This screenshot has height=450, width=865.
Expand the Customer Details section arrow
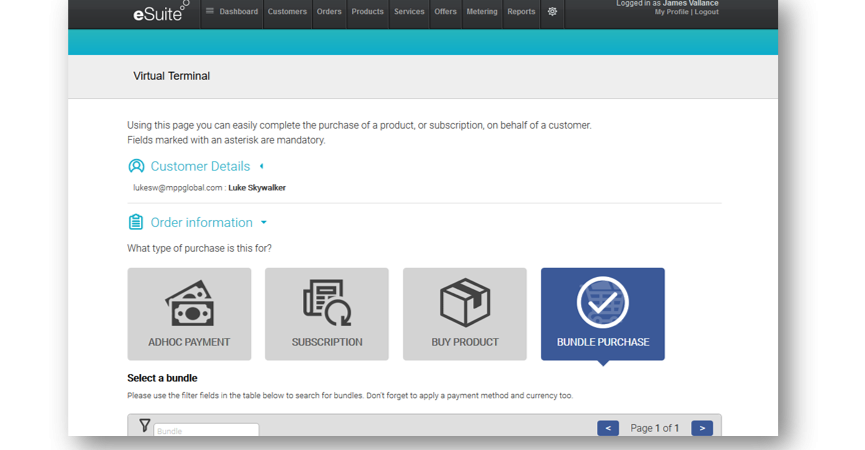262,166
